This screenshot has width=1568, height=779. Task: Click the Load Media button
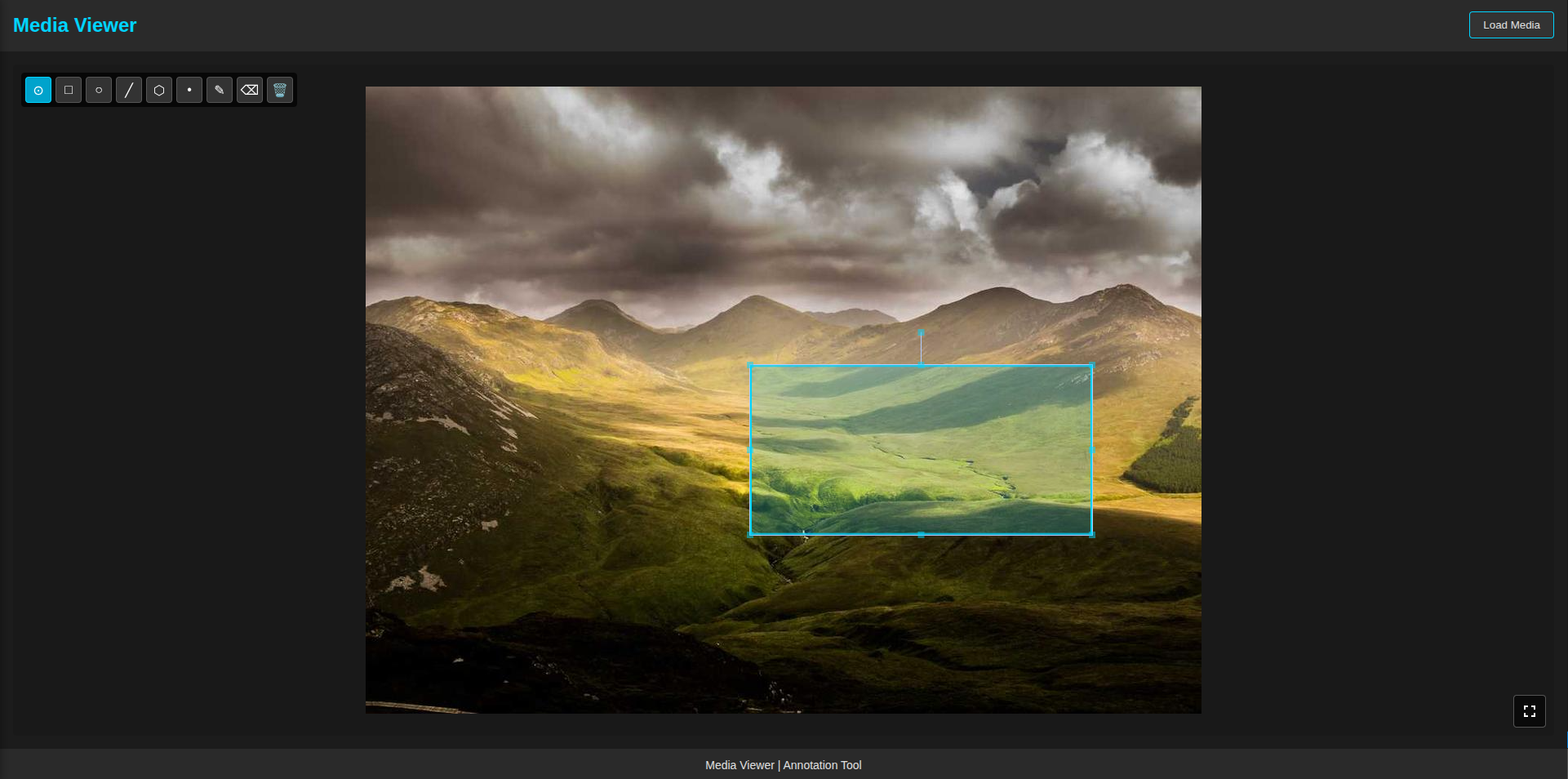point(1511,25)
